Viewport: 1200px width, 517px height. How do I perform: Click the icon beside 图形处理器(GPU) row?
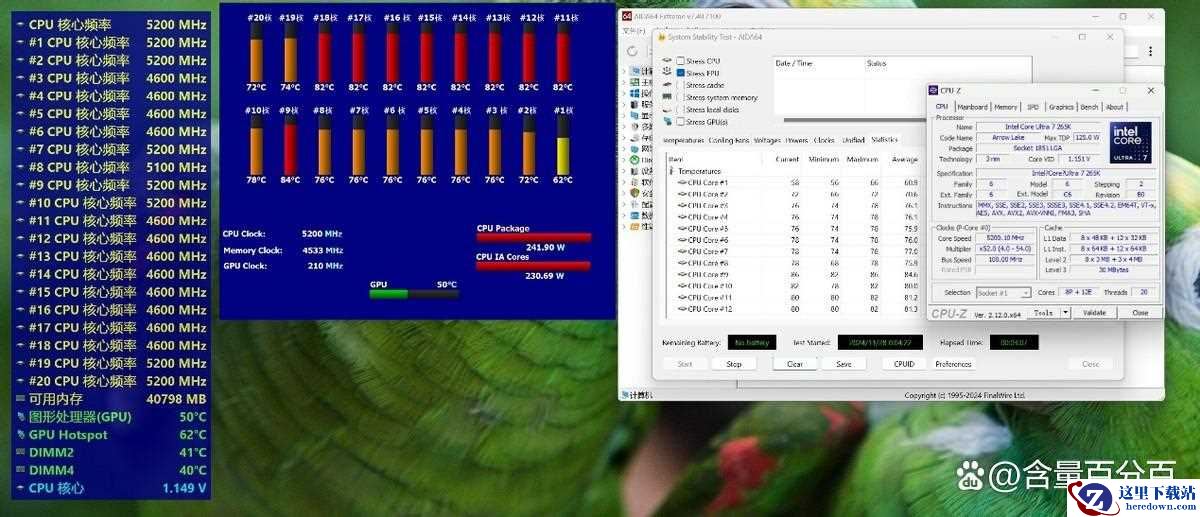(20, 417)
